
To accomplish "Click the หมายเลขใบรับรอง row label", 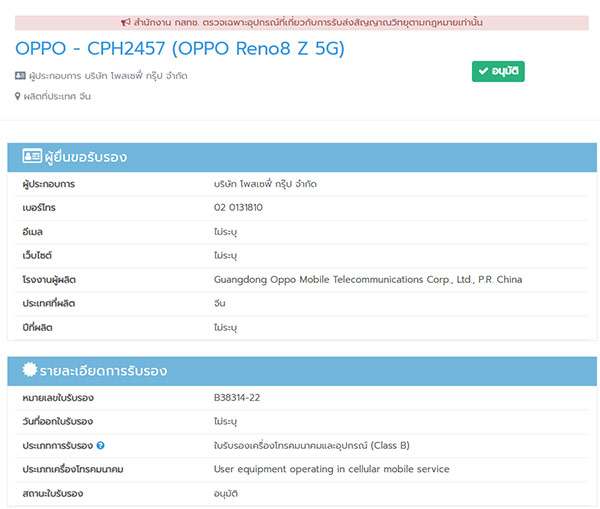I will 58,398.
